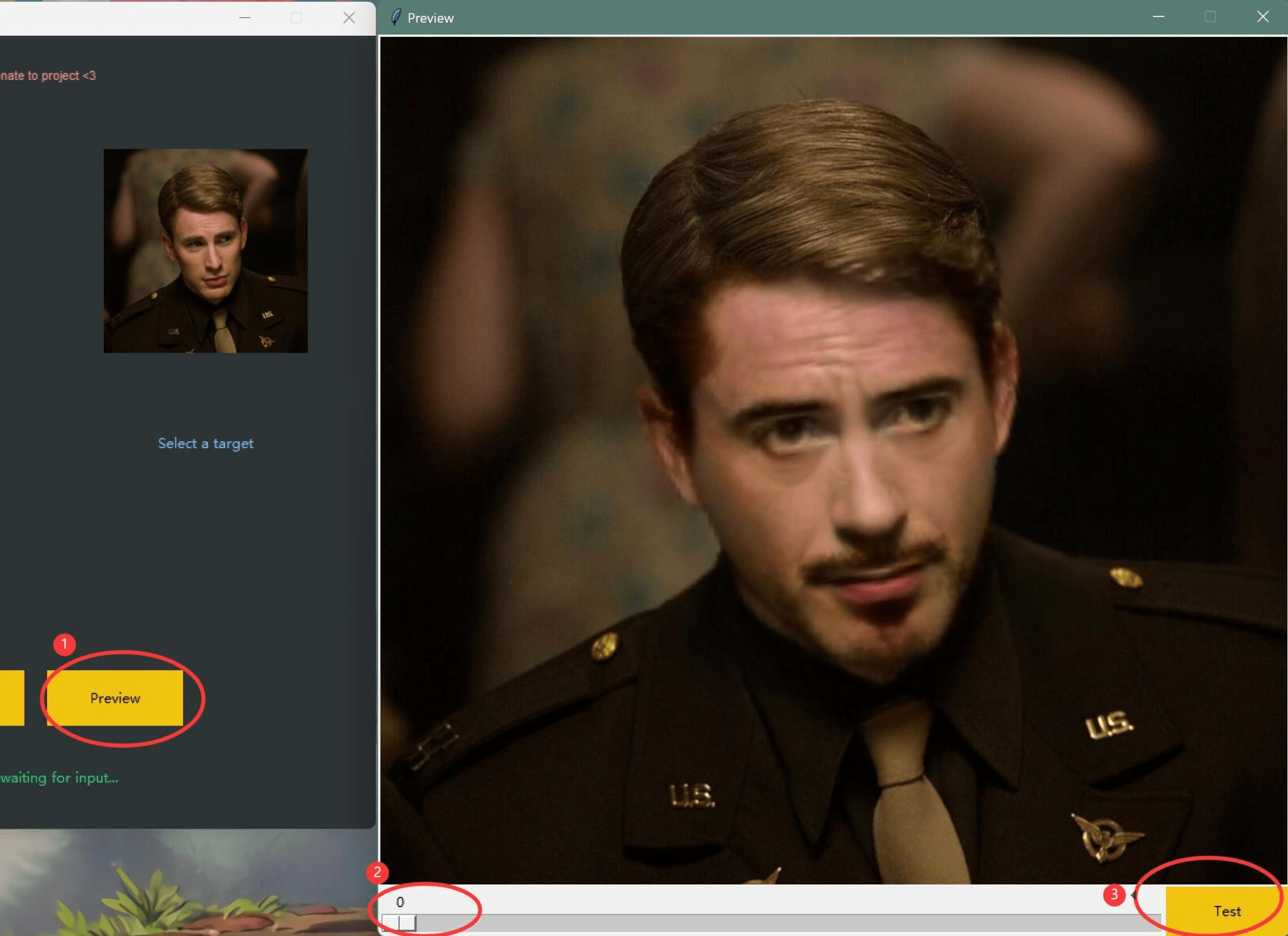The height and width of the screenshot is (936, 1288).
Task: Click the middle of the frame slider track
Action: pyautogui.click(x=772, y=922)
